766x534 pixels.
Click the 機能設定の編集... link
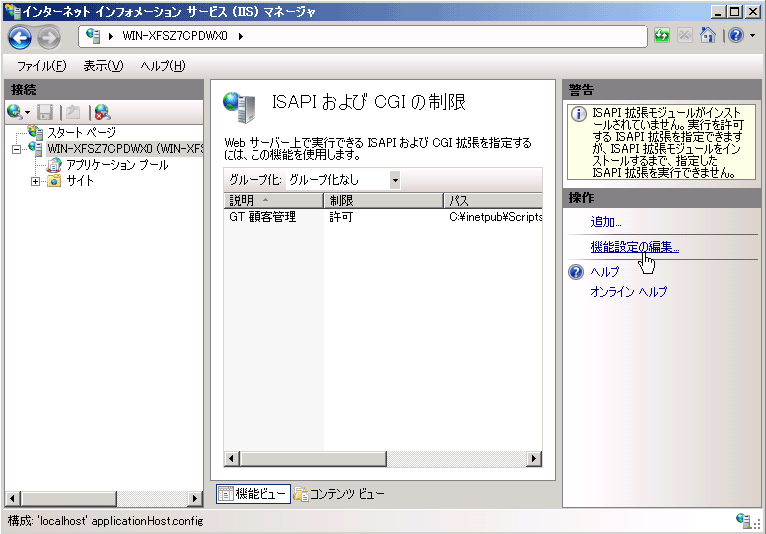(634, 247)
